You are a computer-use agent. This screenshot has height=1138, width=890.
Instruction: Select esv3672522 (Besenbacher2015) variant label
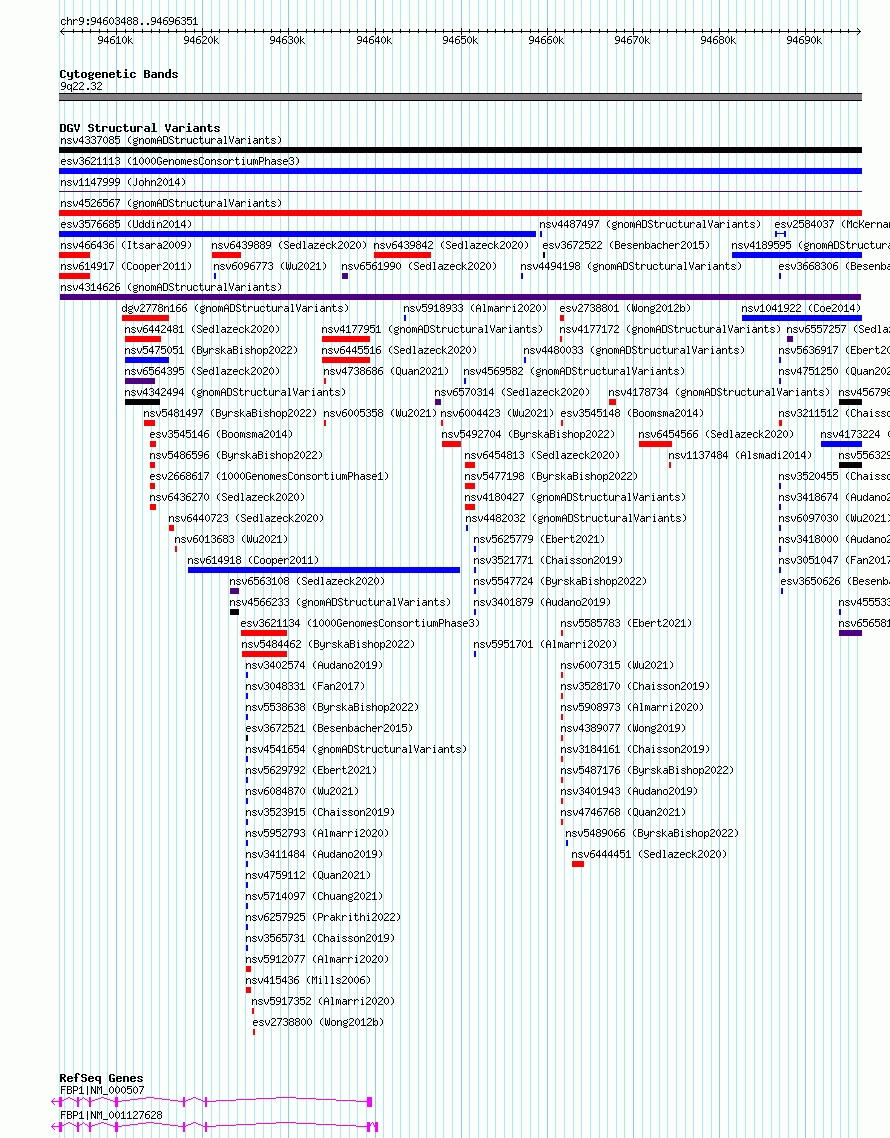(x=626, y=245)
